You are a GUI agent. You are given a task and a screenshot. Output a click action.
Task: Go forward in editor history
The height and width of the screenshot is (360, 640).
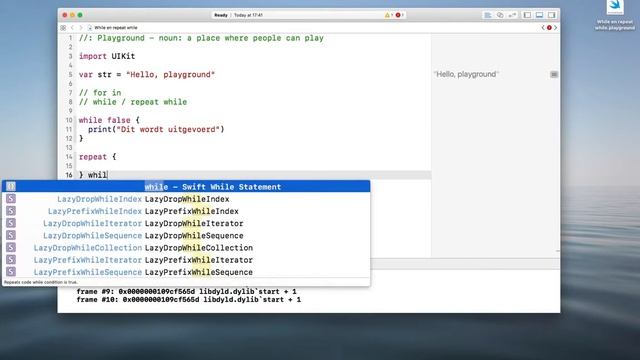(x=80, y=28)
